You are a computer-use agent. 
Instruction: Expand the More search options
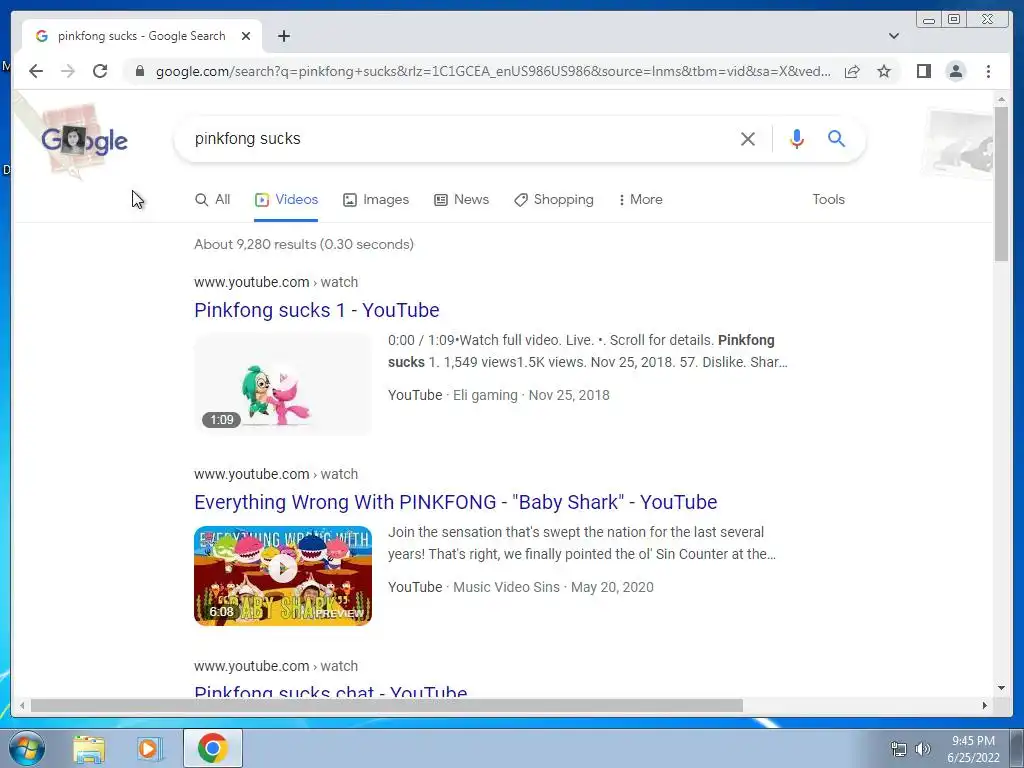click(x=641, y=200)
